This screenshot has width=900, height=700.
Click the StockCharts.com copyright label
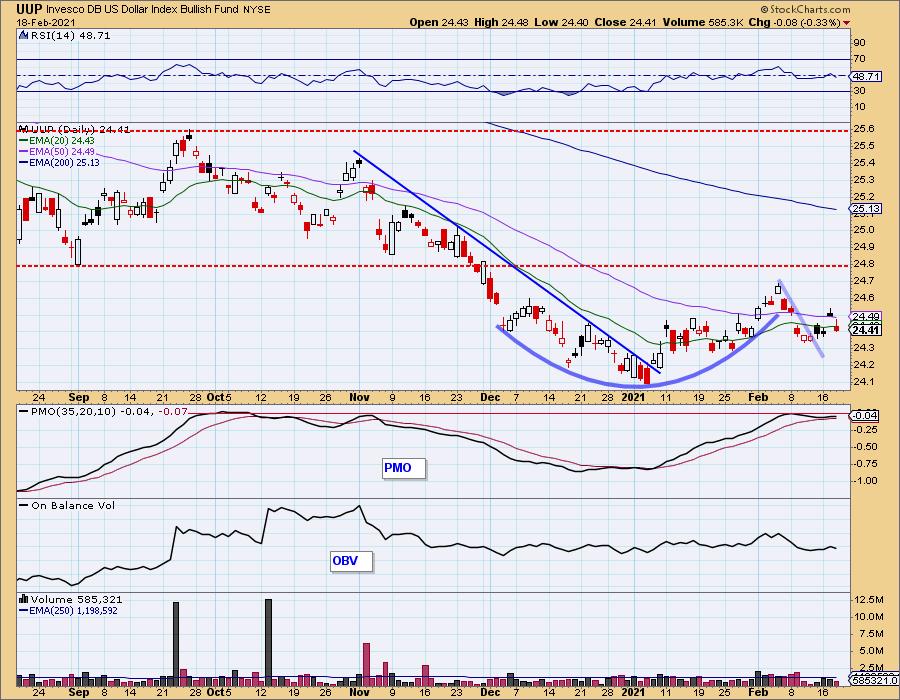tap(805, 9)
